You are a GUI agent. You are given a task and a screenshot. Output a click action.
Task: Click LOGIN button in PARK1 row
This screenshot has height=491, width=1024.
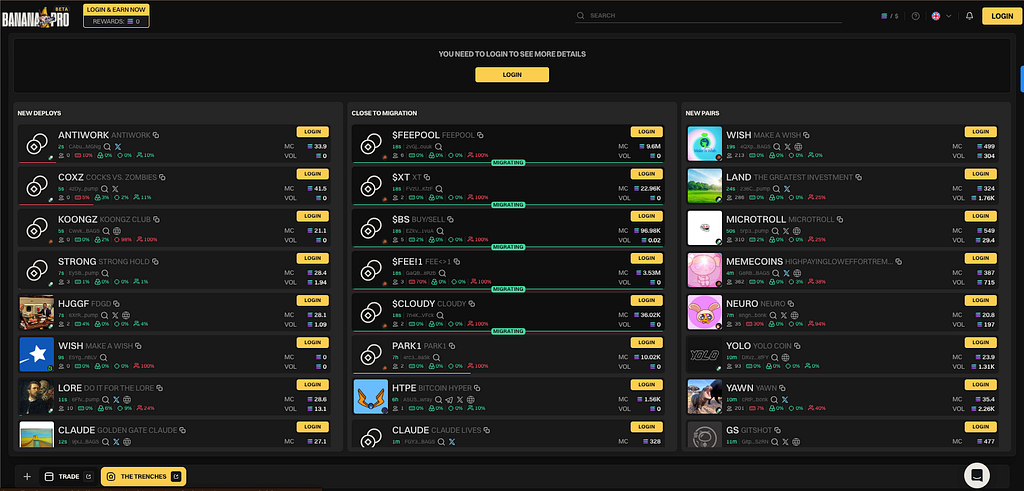click(647, 342)
